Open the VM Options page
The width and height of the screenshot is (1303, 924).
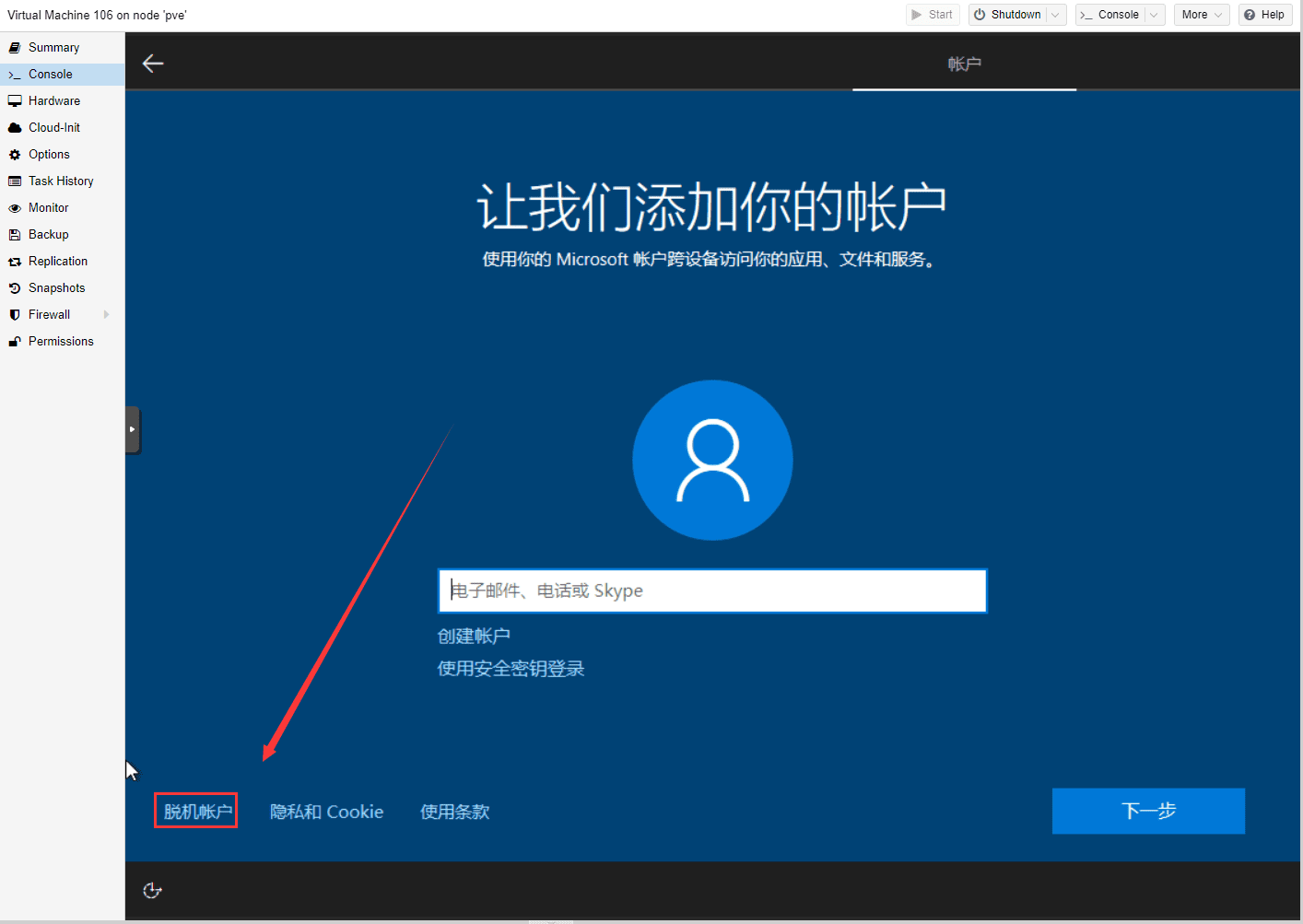point(49,155)
